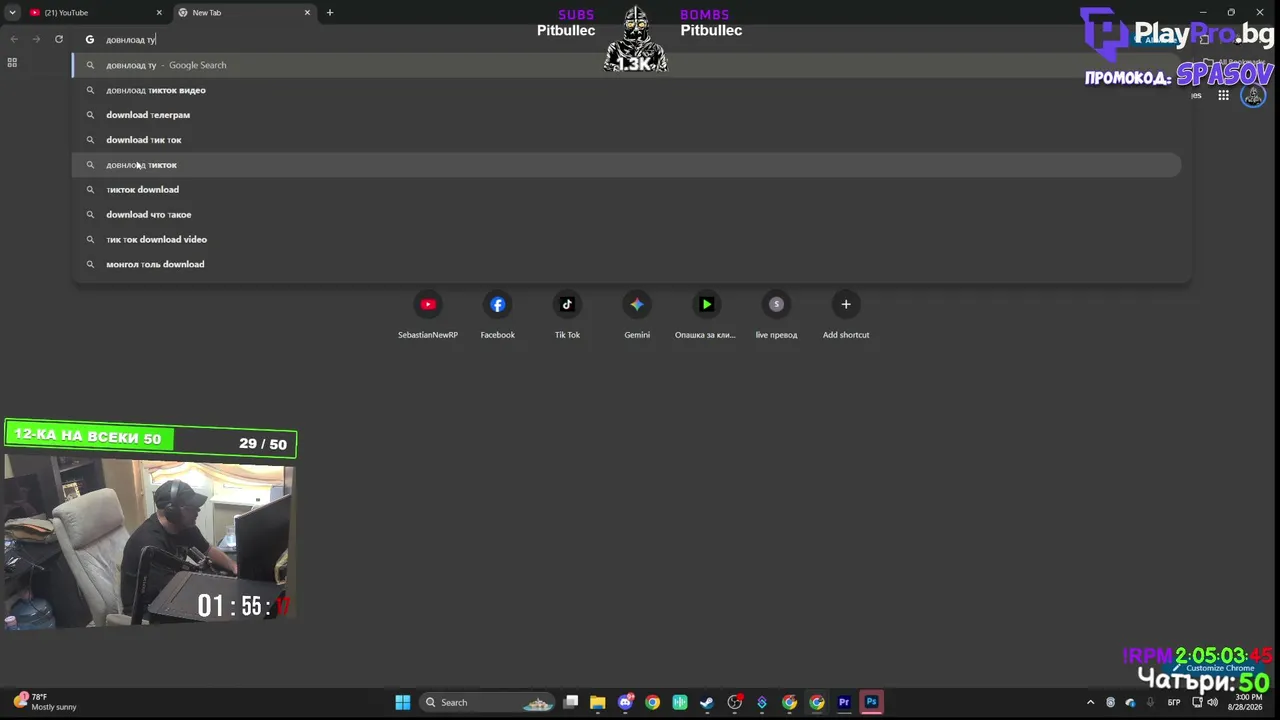The height and width of the screenshot is (720, 1280).
Task: Go forward to the next page
Action: [x=36, y=39]
